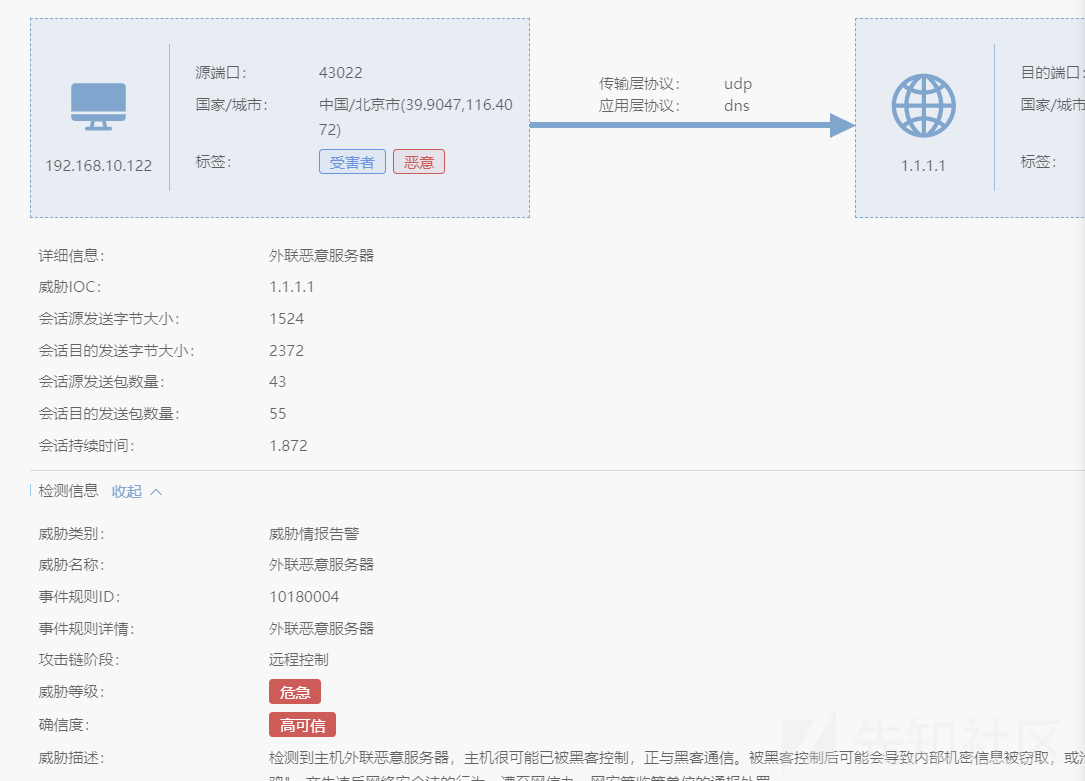This screenshot has width=1085, height=781.
Task: Click the upward chevron next to 收起
Action: 155,490
